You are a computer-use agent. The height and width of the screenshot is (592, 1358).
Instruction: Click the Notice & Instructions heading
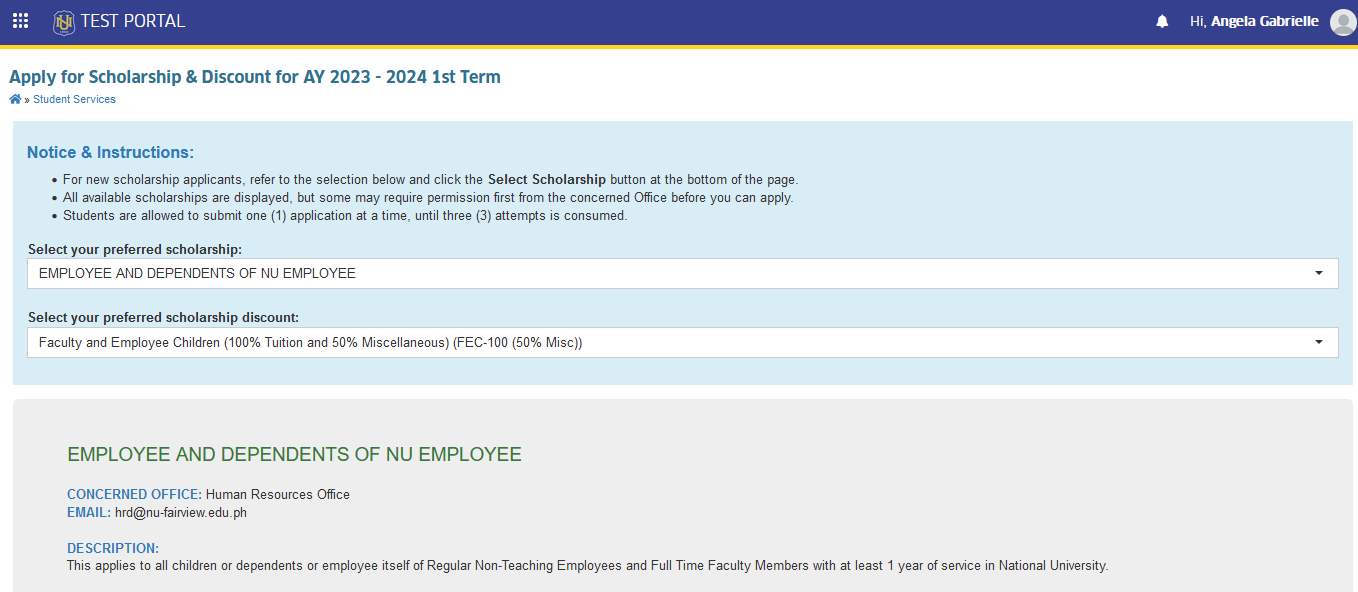[110, 152]
